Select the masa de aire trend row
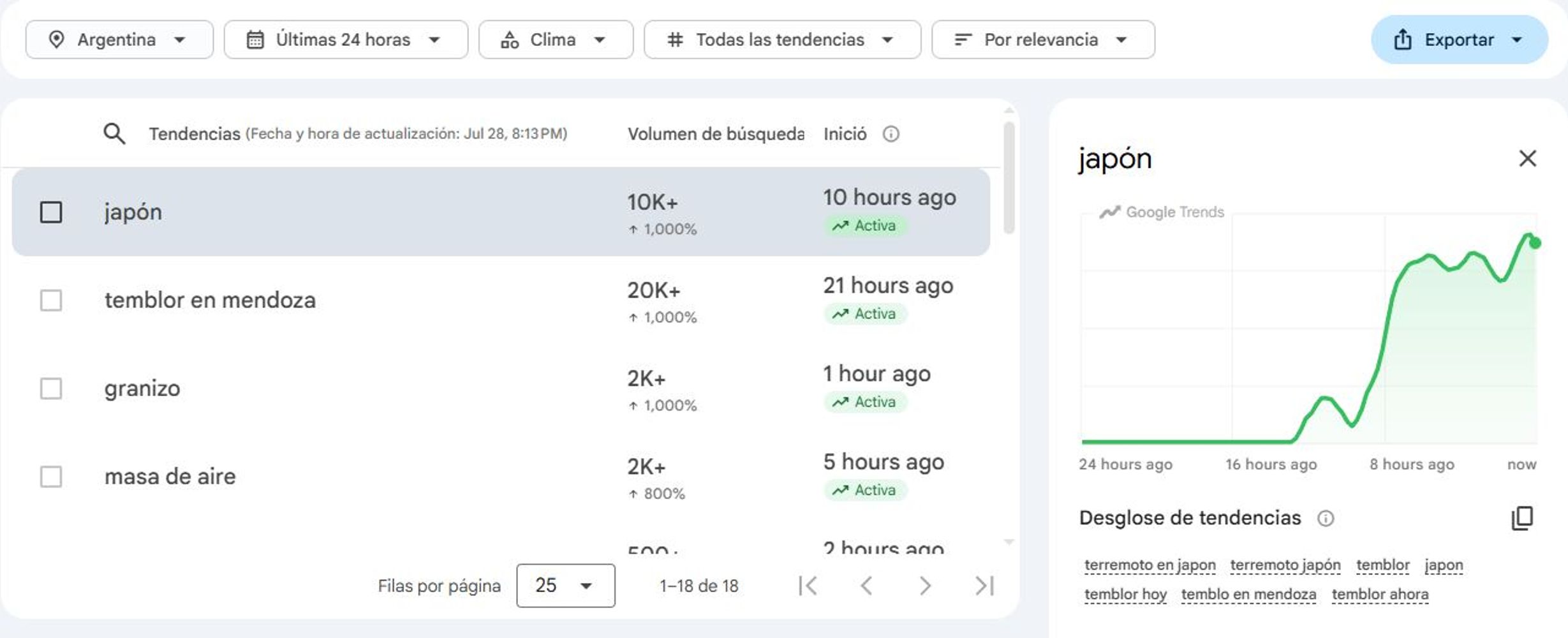Image resolution: width=1568 pixels, height=638 pixels. click(x=501, y=477)
